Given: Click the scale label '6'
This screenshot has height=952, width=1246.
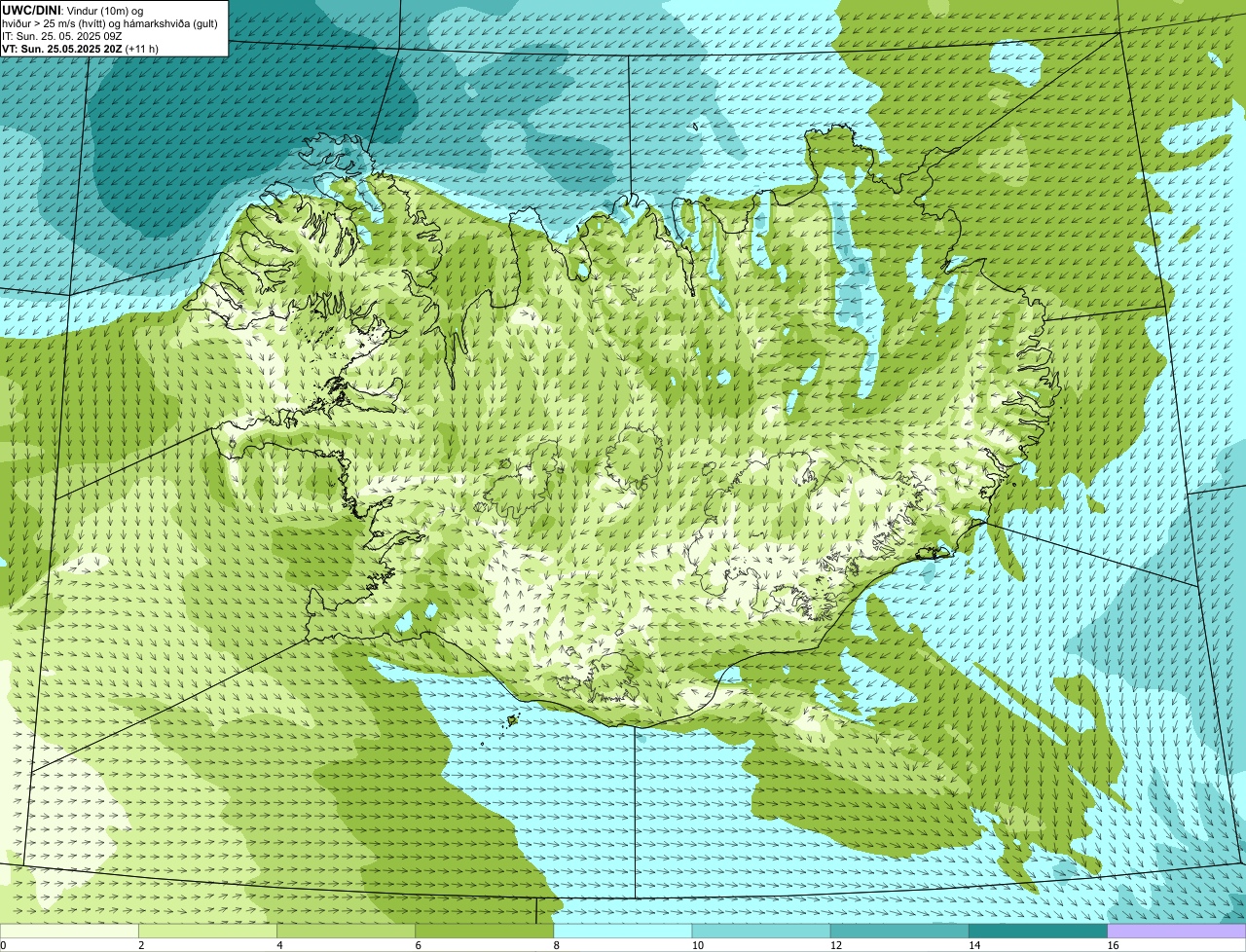Looking at the screenshot, I should 418,945.
